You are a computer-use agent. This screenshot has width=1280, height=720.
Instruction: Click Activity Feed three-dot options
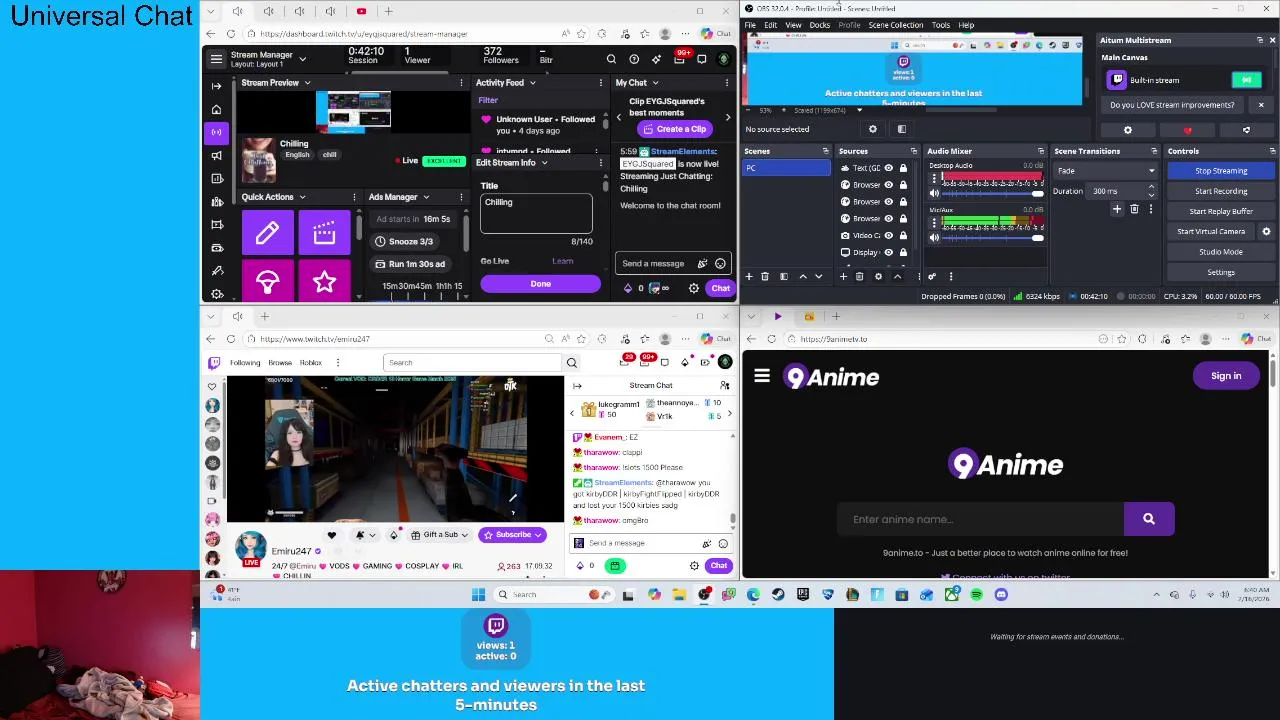[x=601, y=83]
